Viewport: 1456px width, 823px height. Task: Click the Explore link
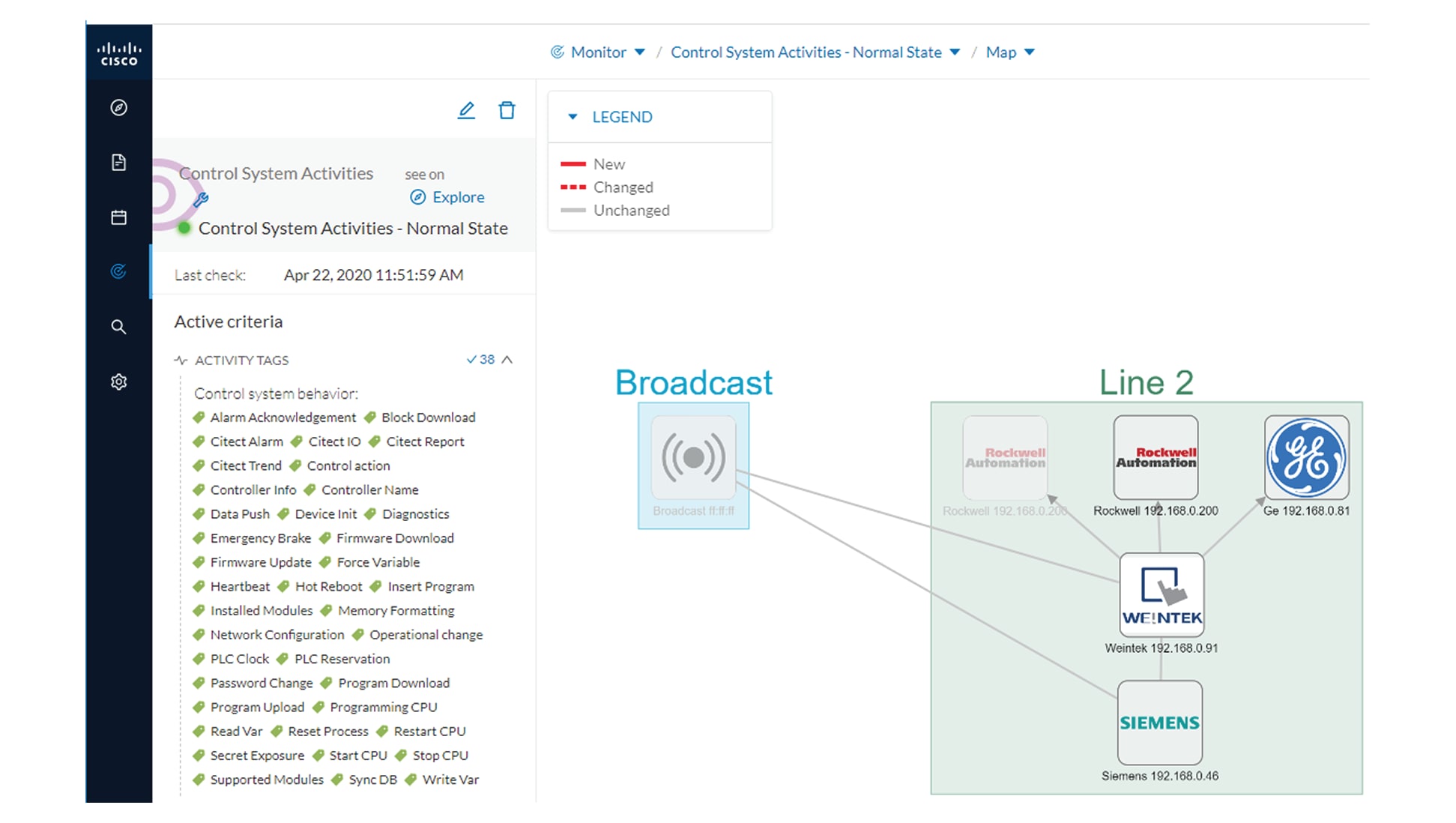click(x=447, y=197)
